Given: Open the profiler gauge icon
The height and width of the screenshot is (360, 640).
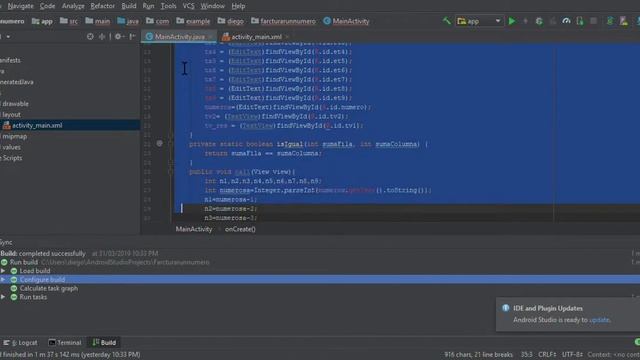Looking at the screenshot, I should pos(566,21).
